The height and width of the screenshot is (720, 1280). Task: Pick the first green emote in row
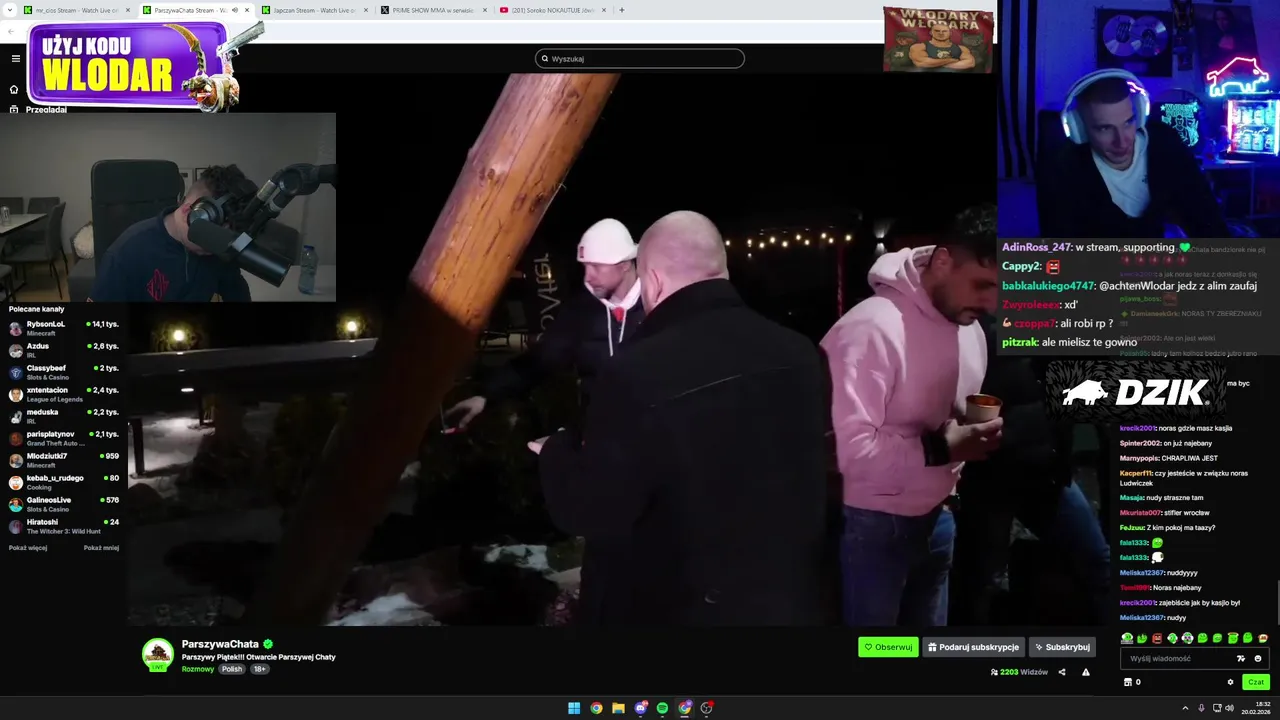1127,638
